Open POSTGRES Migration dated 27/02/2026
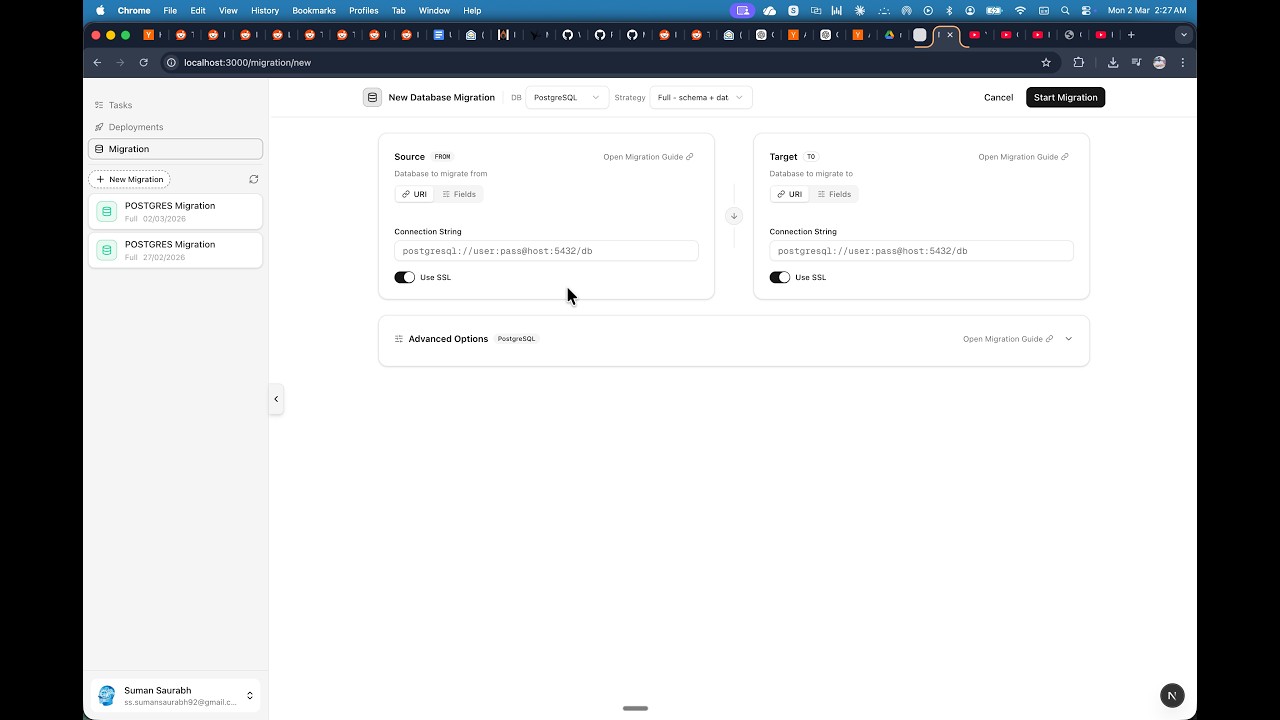This screenshot has width=1280, height=720. [x=175, y=250]
